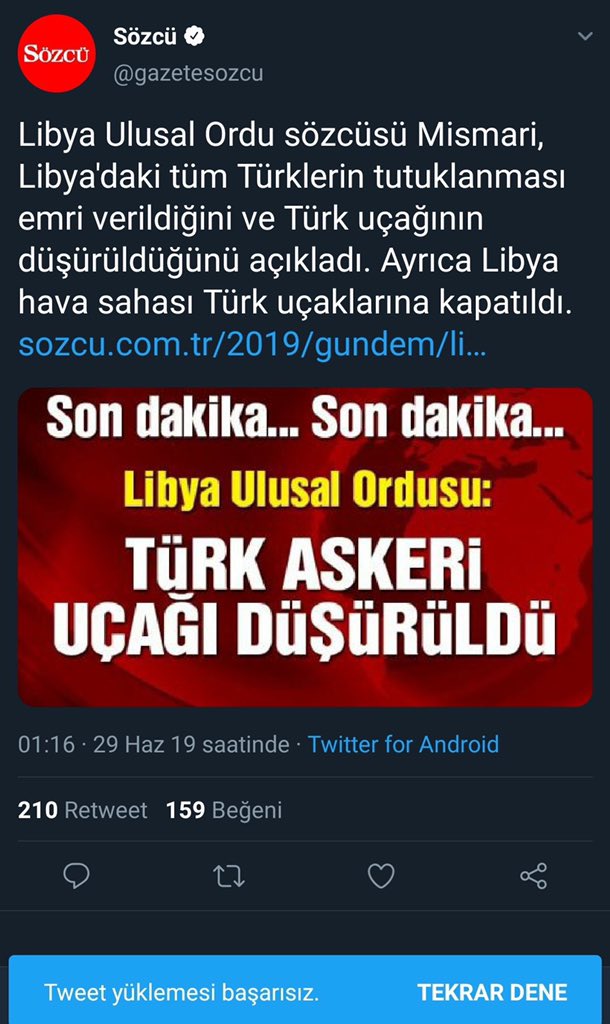The height and width of the screenshot is (1024, 610).
Task: View the 159 Beğeni likes list
Action: pyautogui.click(x=224, y=810)
